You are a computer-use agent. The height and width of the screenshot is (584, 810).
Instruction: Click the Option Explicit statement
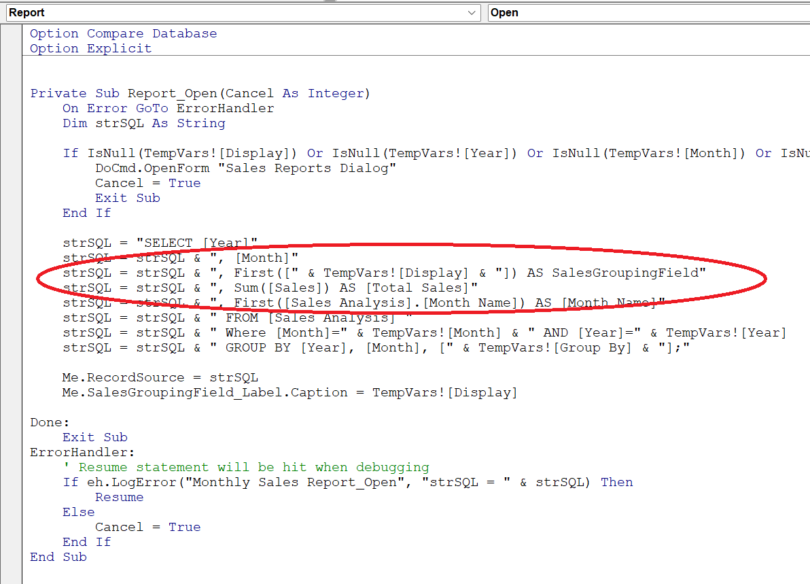pyautogui.click(x=90, y=48)
